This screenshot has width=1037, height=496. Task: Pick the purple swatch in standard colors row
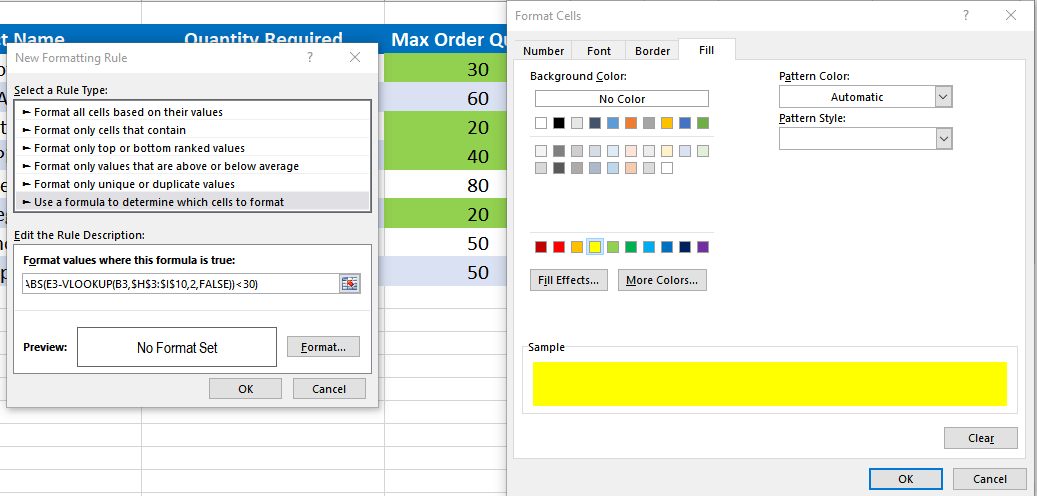click(703, 247)
